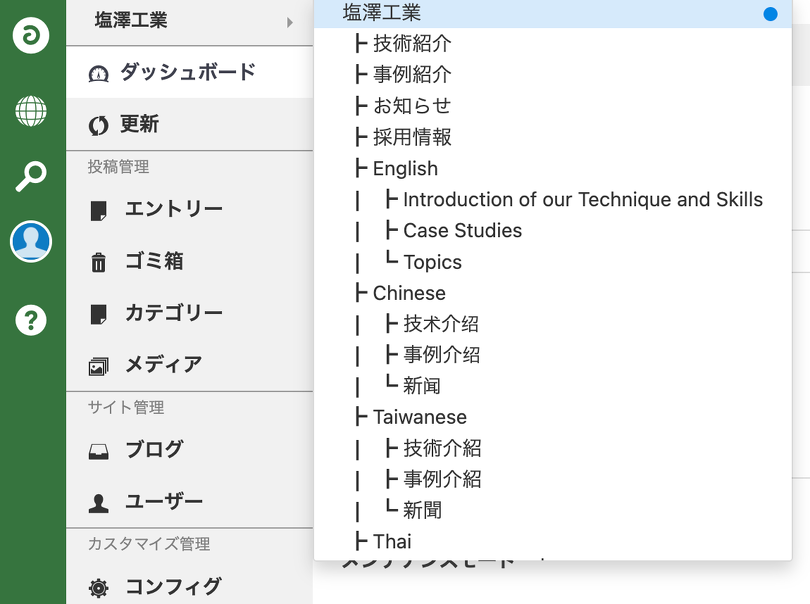The image size is (810, 604).
Task: Open the ユーザー management link
Action: pyautogui.click(x=163, y=502)
